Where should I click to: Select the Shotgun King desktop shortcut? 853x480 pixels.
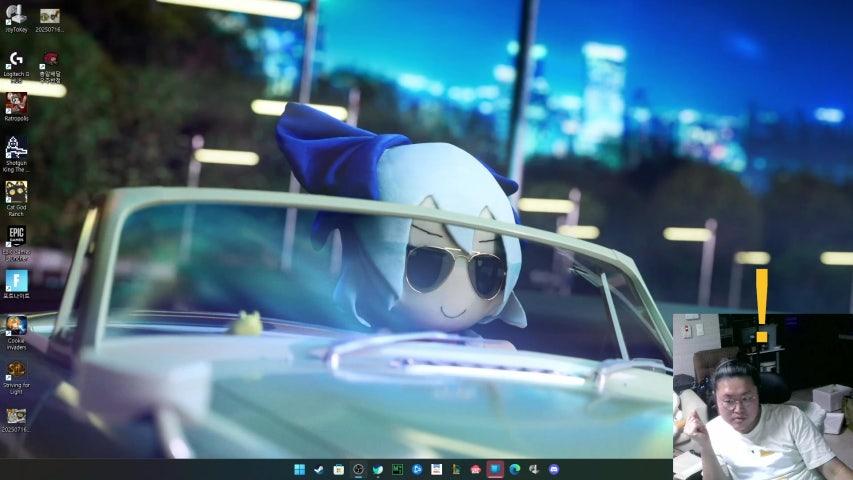coord(16,155)
